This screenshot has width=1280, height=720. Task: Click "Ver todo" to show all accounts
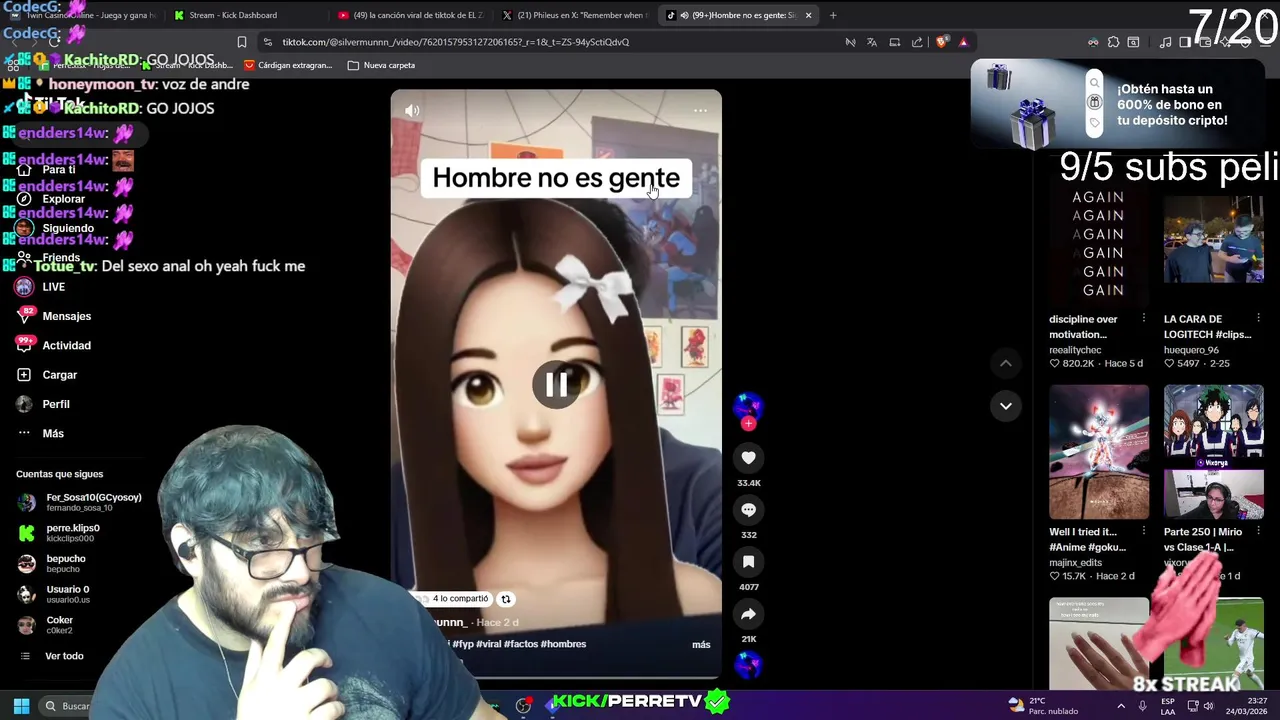pos(64,656)
